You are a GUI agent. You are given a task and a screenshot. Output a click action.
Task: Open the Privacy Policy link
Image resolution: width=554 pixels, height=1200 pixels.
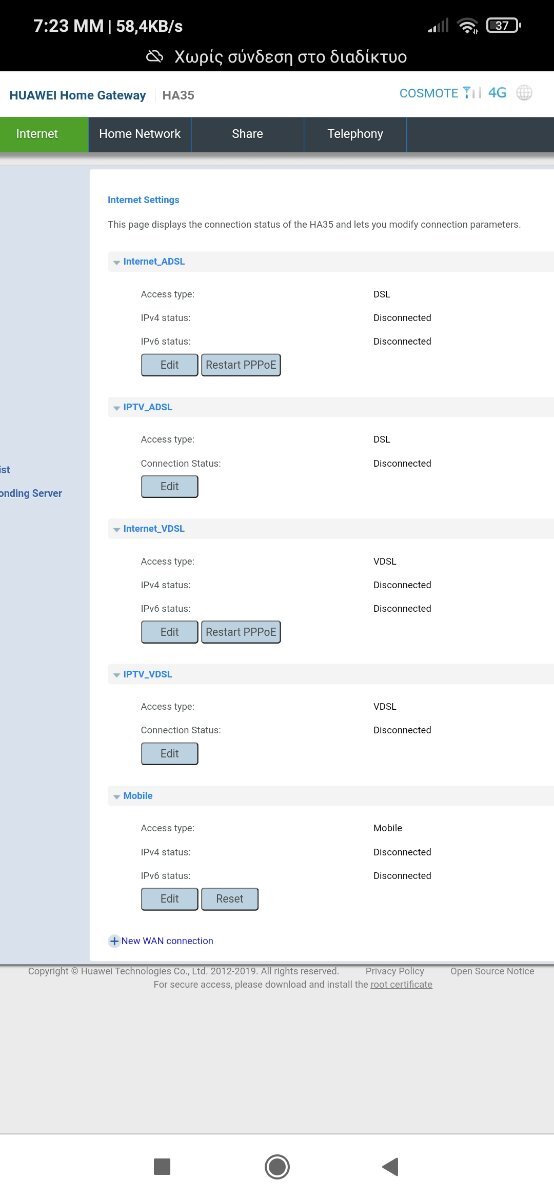(x=395, y=971)
